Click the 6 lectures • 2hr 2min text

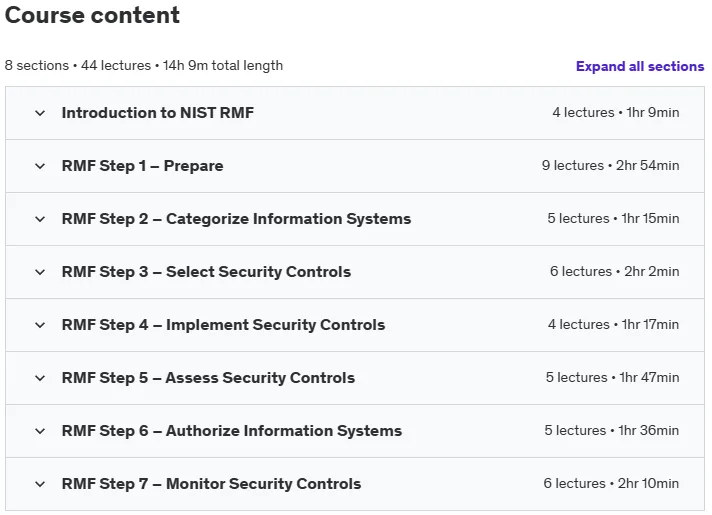[614, 272]
